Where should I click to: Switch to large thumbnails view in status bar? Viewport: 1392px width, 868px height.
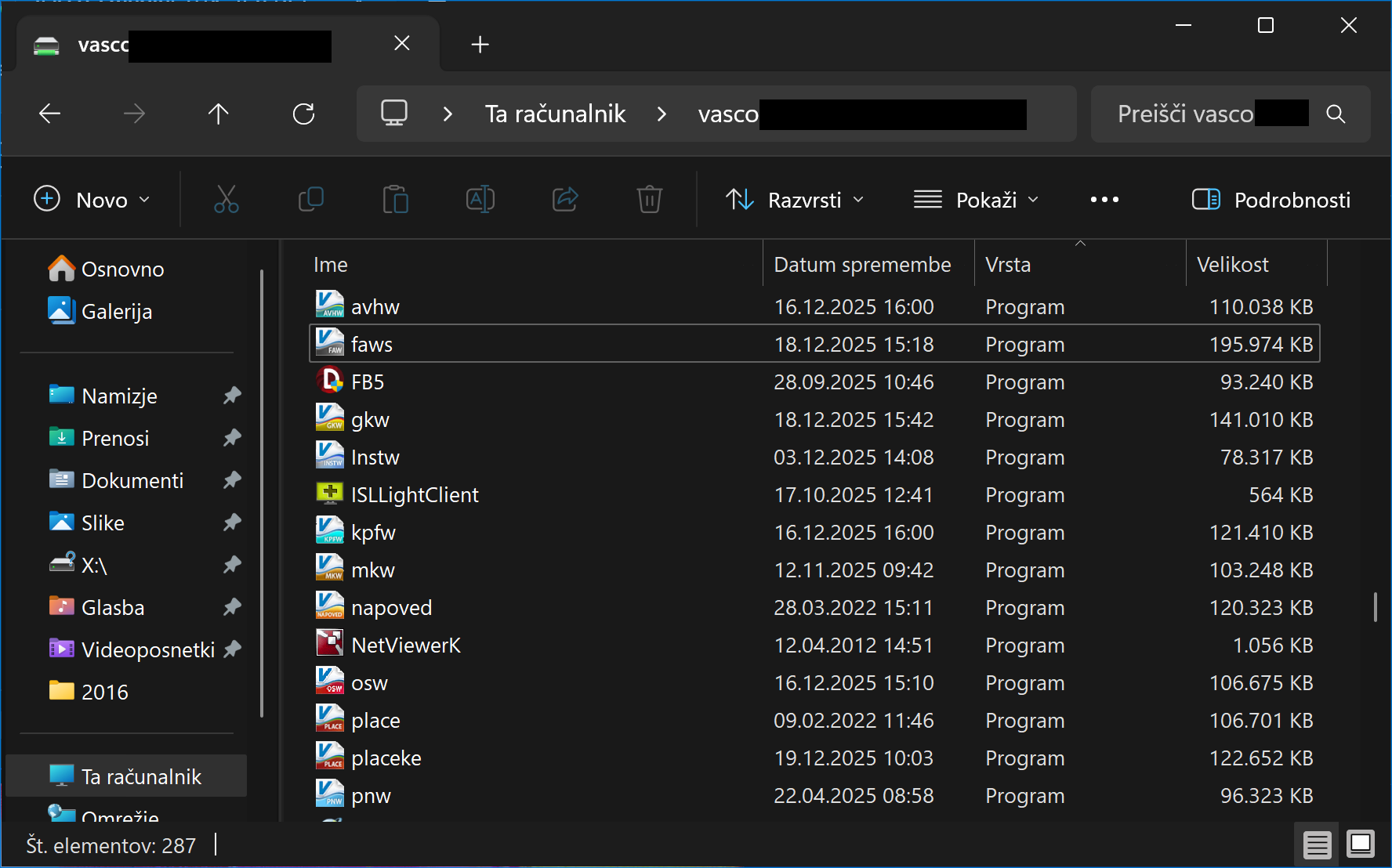pyautogui.click(x=1360, y=845)
